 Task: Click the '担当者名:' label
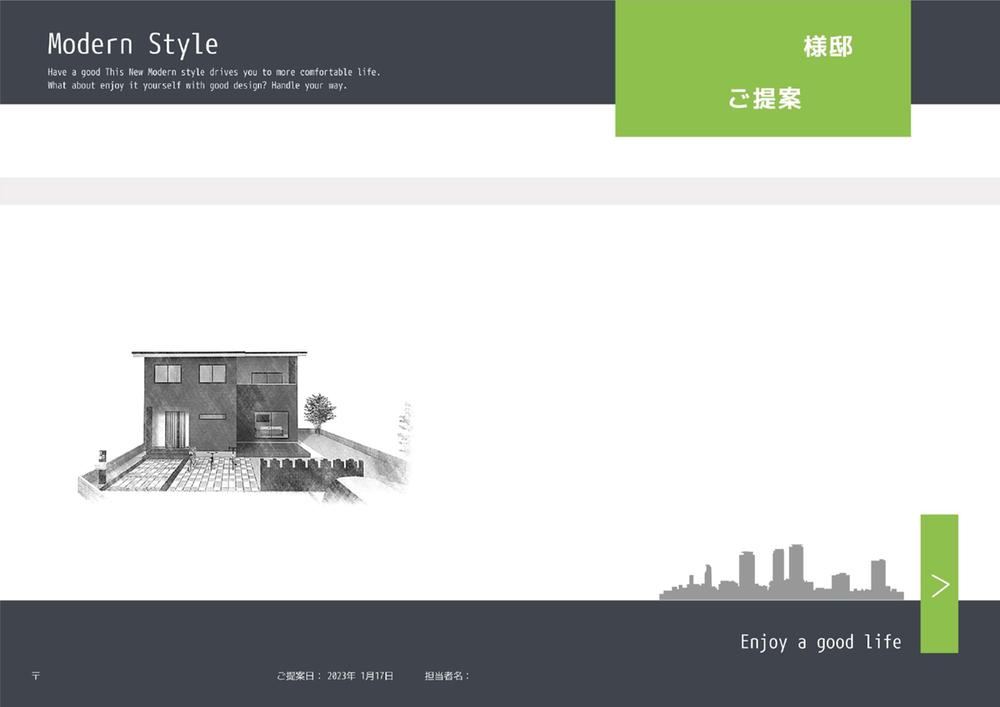447,676
